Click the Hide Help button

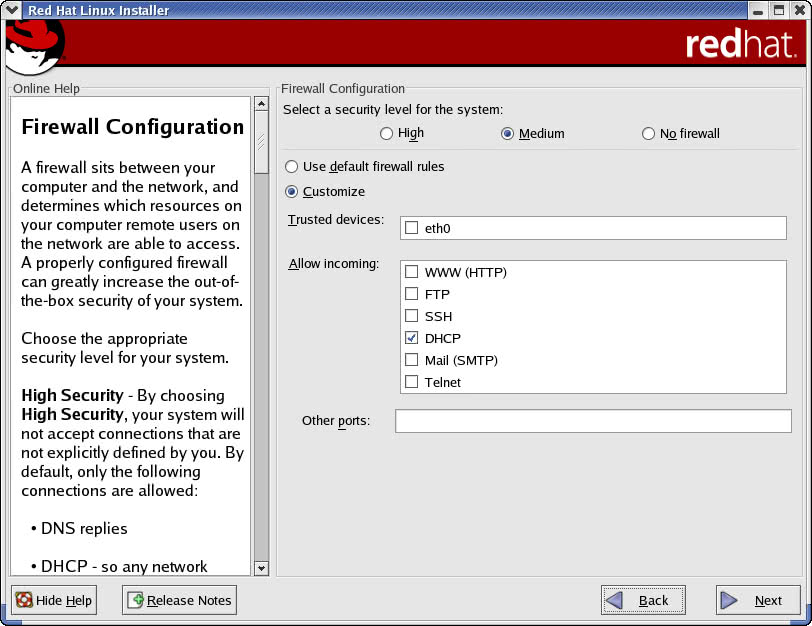[54, 600]
